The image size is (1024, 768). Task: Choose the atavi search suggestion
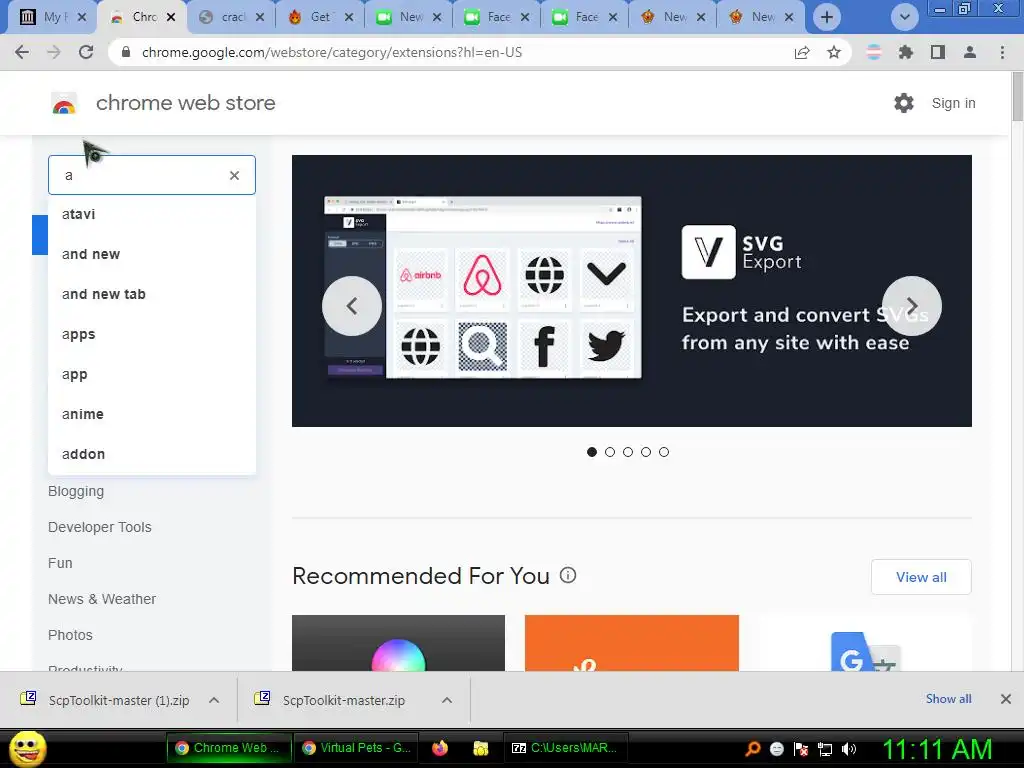point(152,214)
